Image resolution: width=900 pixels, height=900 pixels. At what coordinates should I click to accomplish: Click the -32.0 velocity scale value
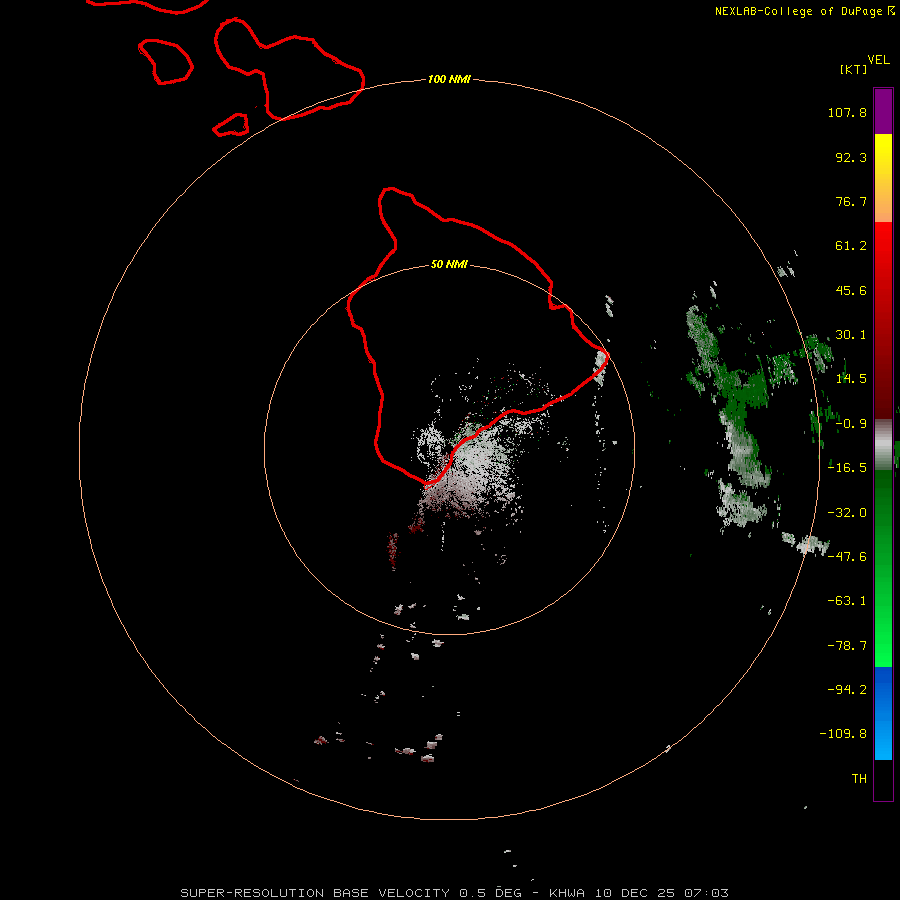pos(847,513)
